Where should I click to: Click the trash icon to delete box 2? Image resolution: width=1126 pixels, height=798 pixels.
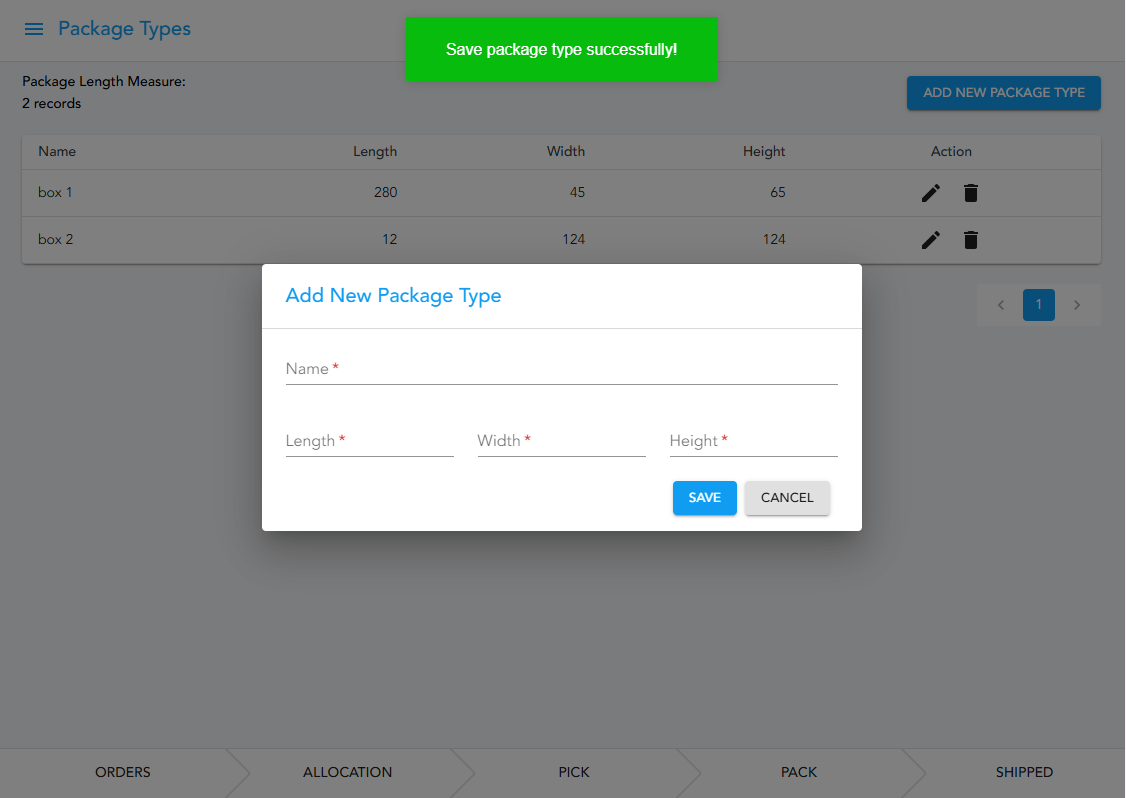pyautogui.click(x=970, y=240)
